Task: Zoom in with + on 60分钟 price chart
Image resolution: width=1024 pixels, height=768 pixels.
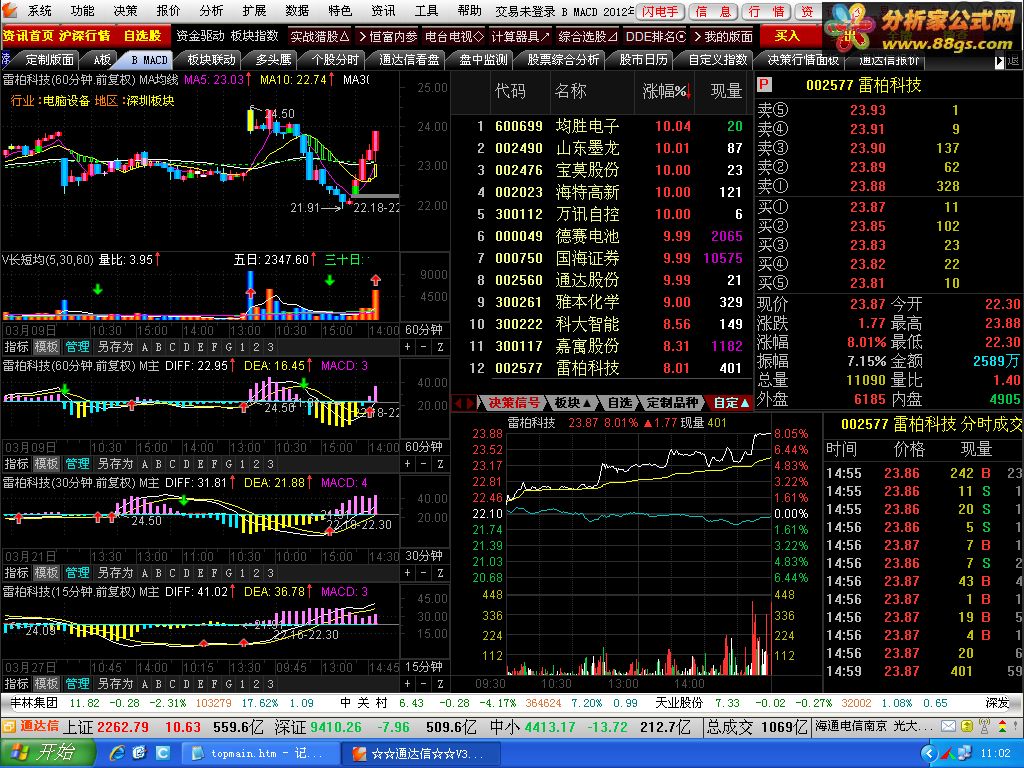Action: 408,347
